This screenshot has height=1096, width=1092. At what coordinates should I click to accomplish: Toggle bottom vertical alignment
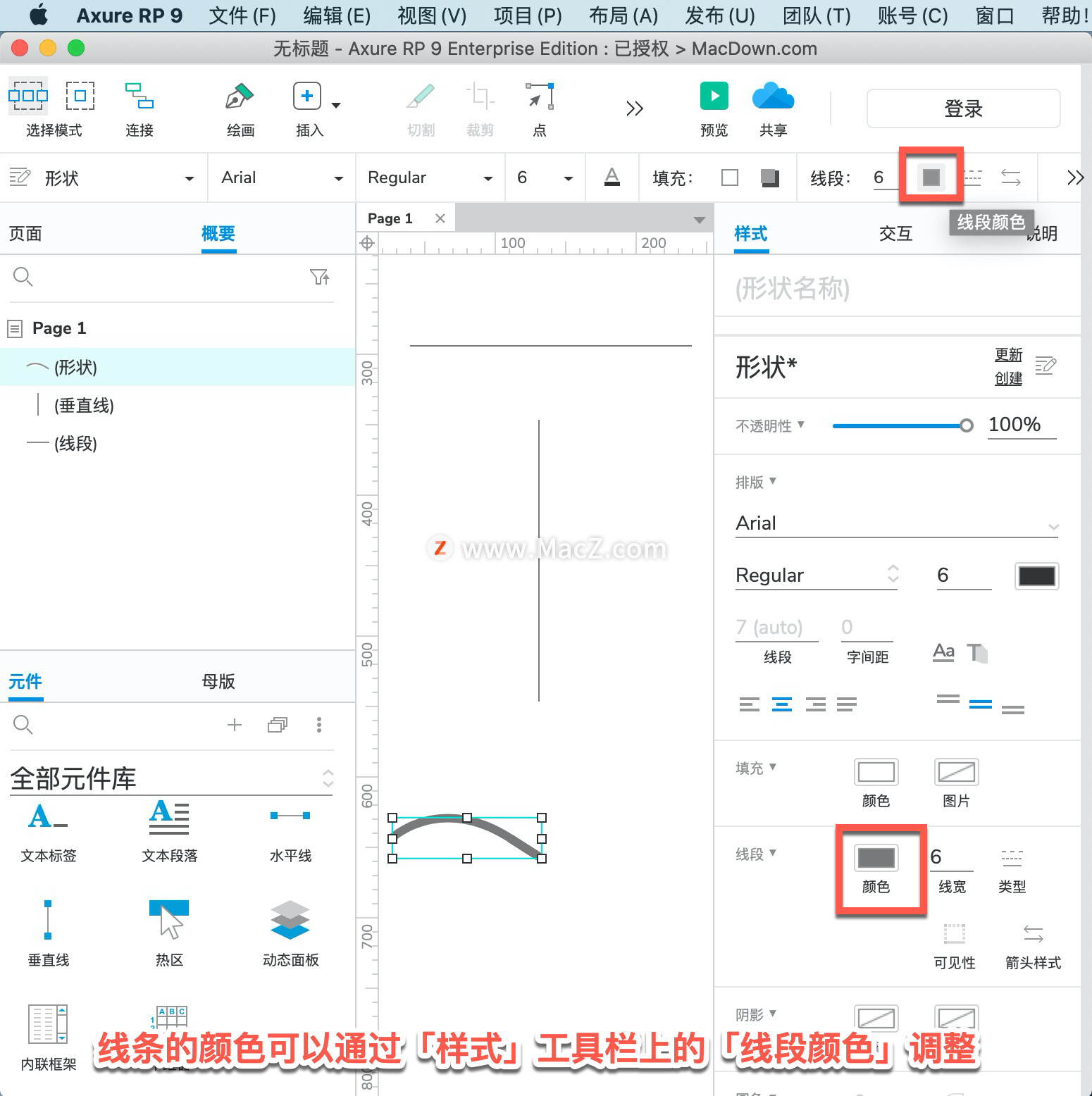(x=1012, y=709)
